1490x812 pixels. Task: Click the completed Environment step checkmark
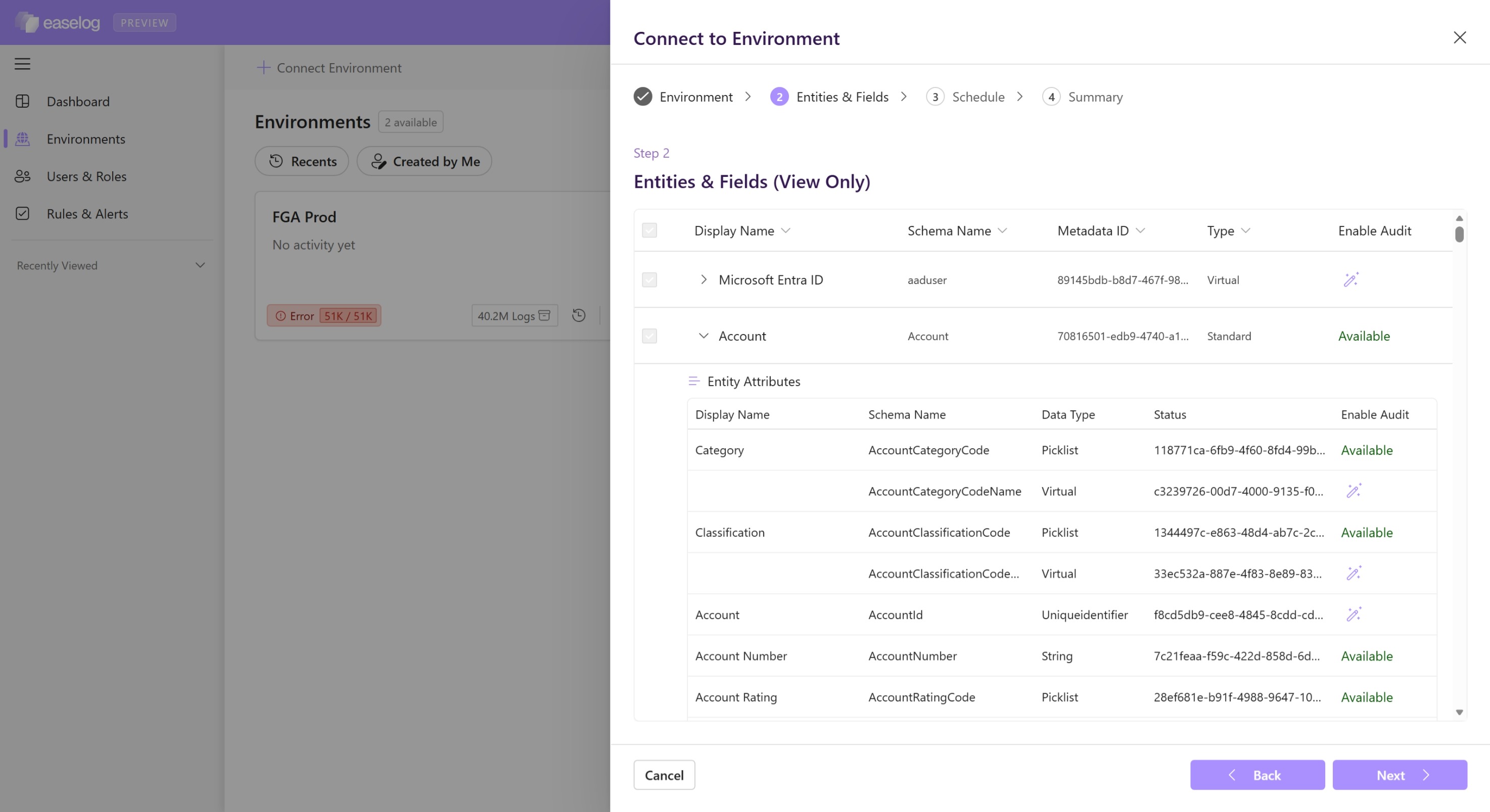(x=642, y=97)
